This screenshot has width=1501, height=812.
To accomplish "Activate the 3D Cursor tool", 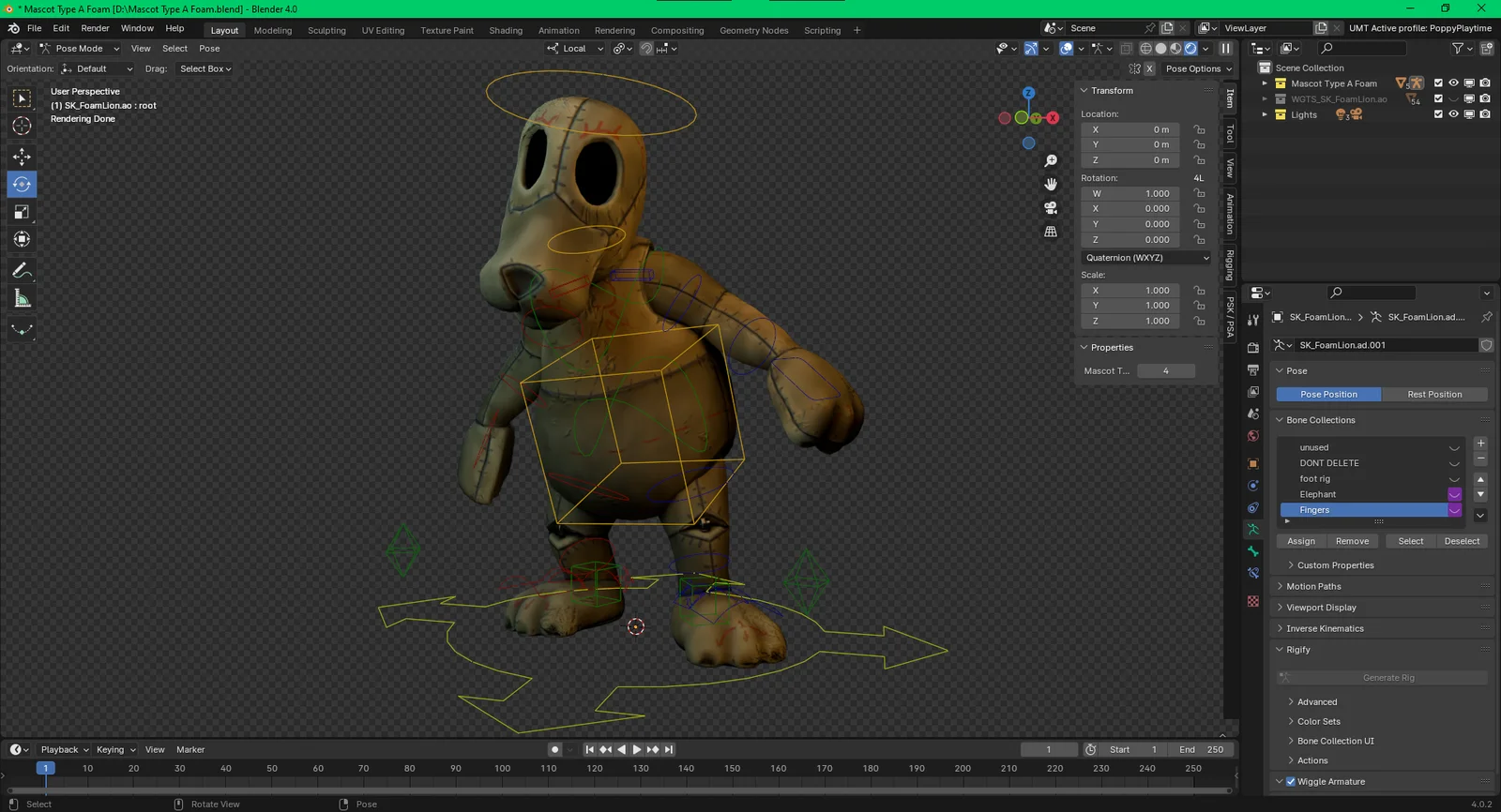I will pos(22,126).
